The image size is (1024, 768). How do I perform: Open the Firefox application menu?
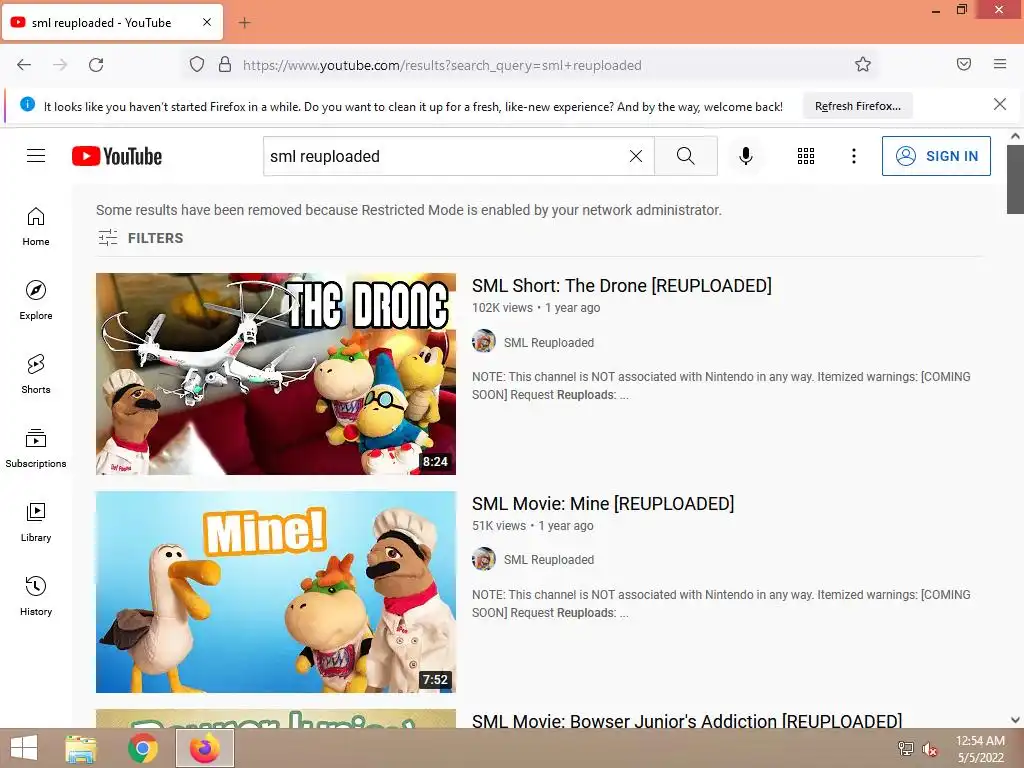pos(1000,64)
